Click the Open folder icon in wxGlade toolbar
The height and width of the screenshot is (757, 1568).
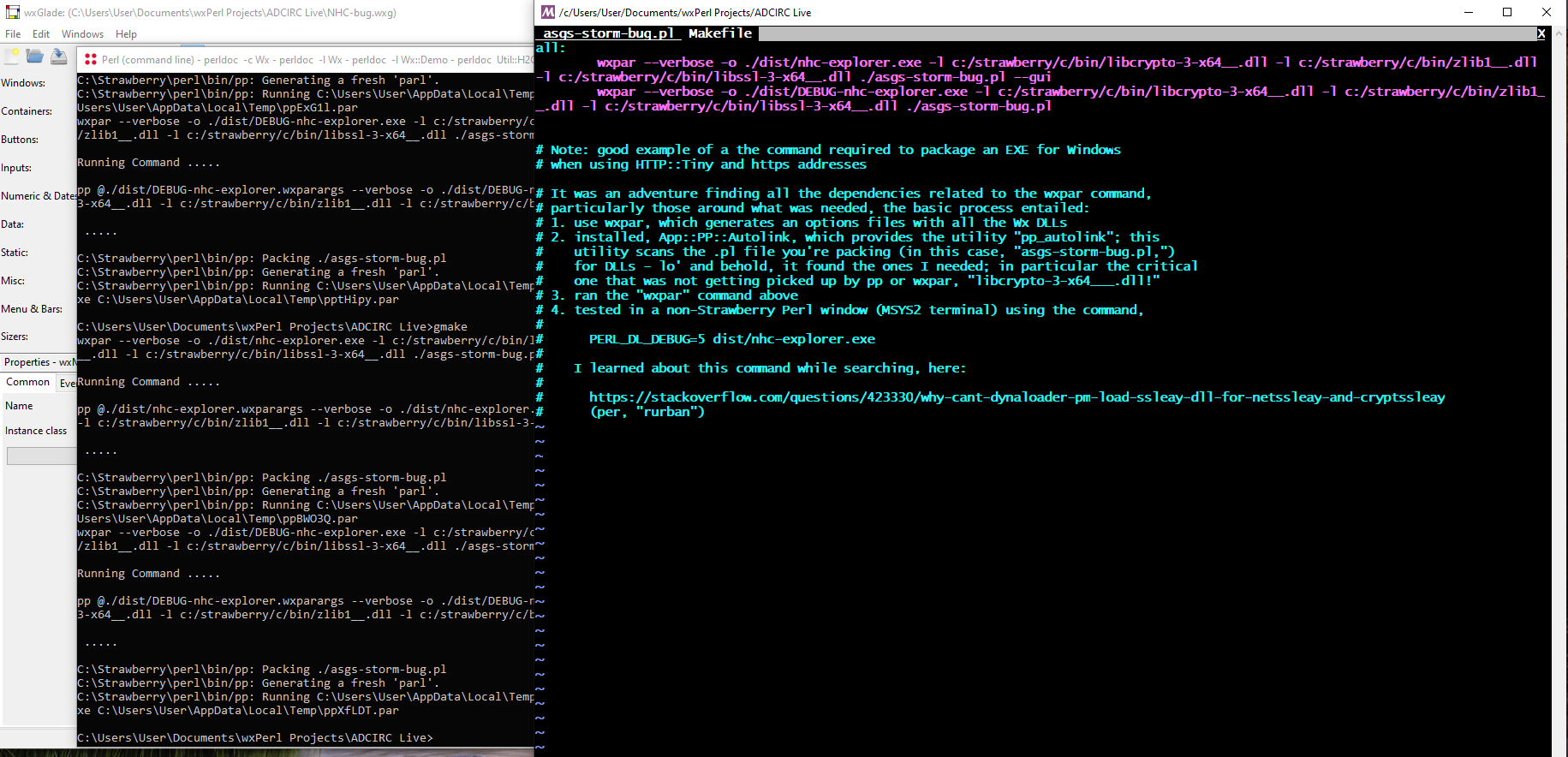[x=35, y=57]
